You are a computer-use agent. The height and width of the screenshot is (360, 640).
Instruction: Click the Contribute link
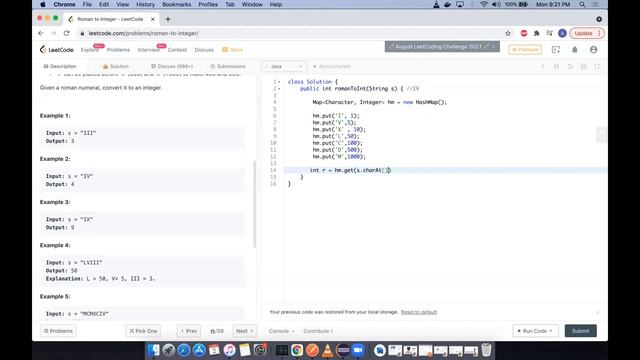coord(318,331)
